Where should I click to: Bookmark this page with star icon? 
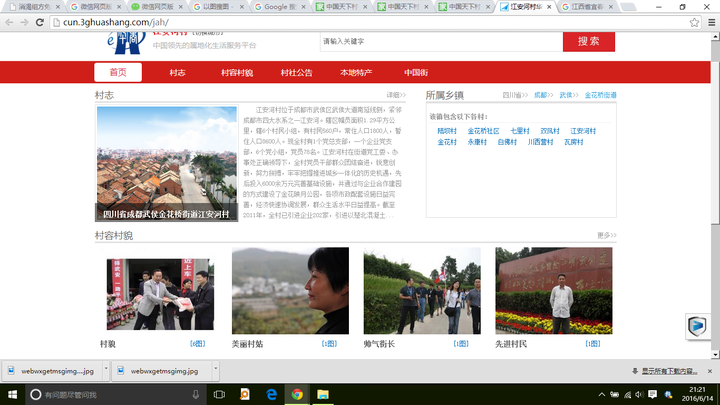(x=694, y=21)
